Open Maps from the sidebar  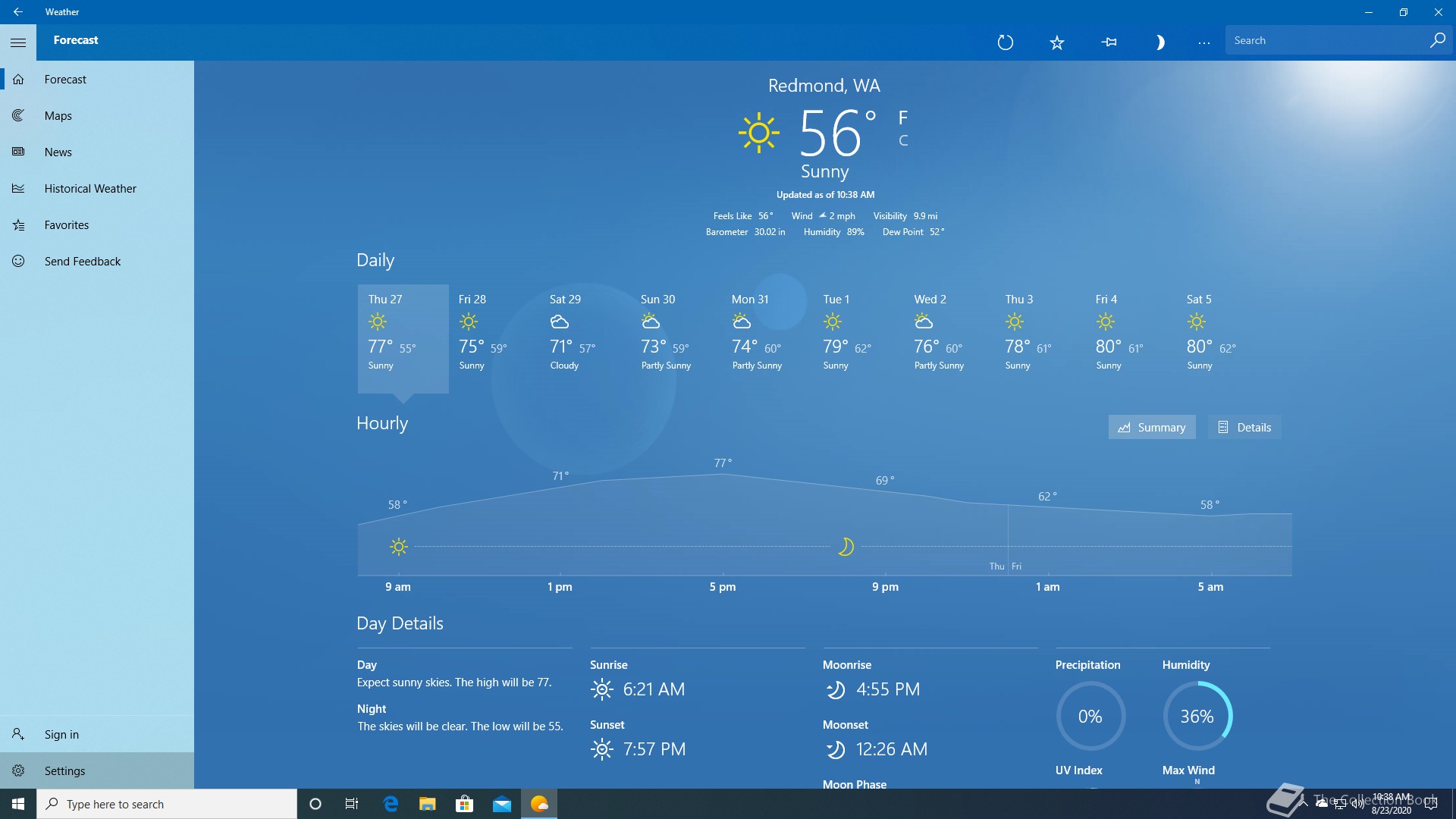tap(97, 116)
